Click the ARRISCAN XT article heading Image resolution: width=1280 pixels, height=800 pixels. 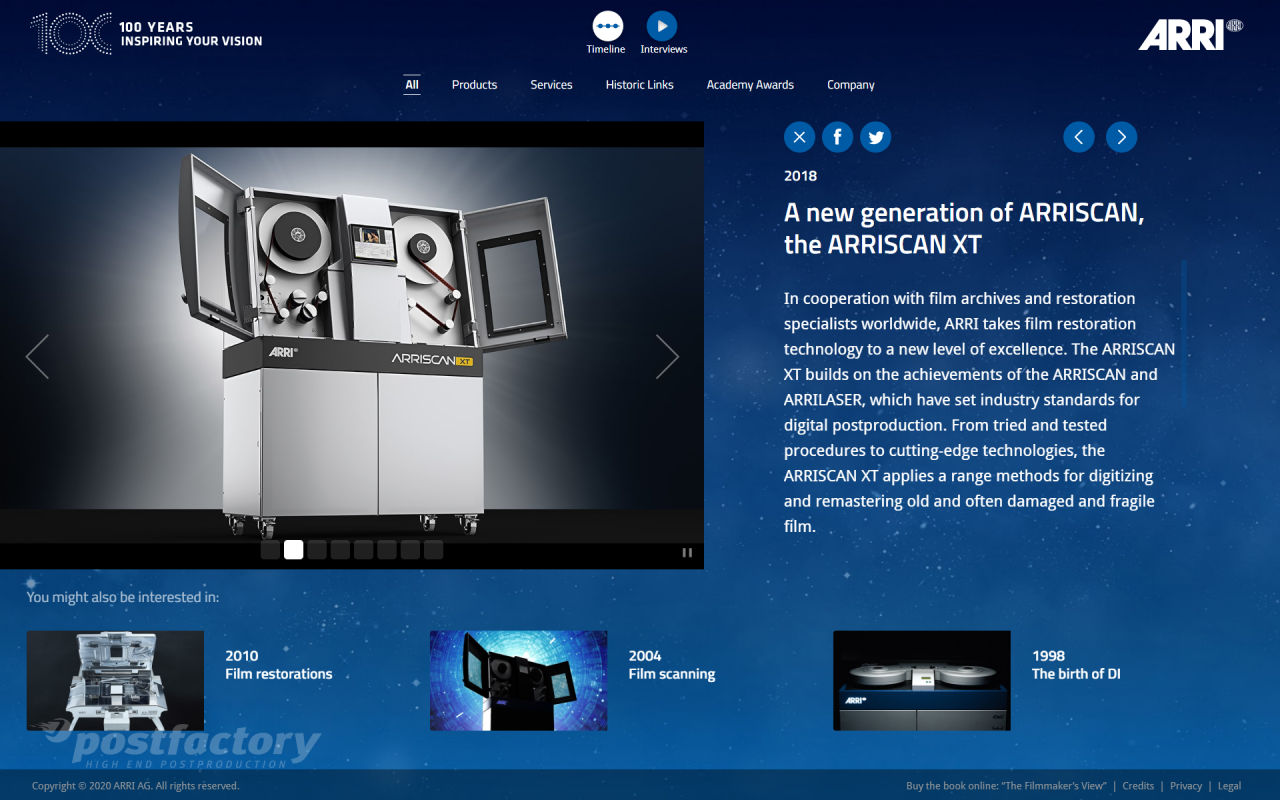[x=964, y=228]
